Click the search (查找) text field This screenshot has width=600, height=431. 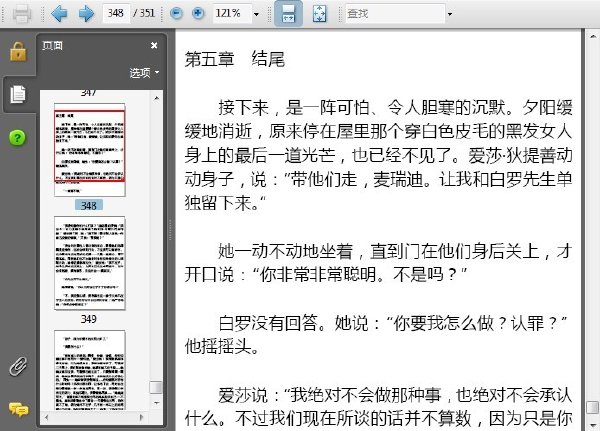tap(395, 13)
